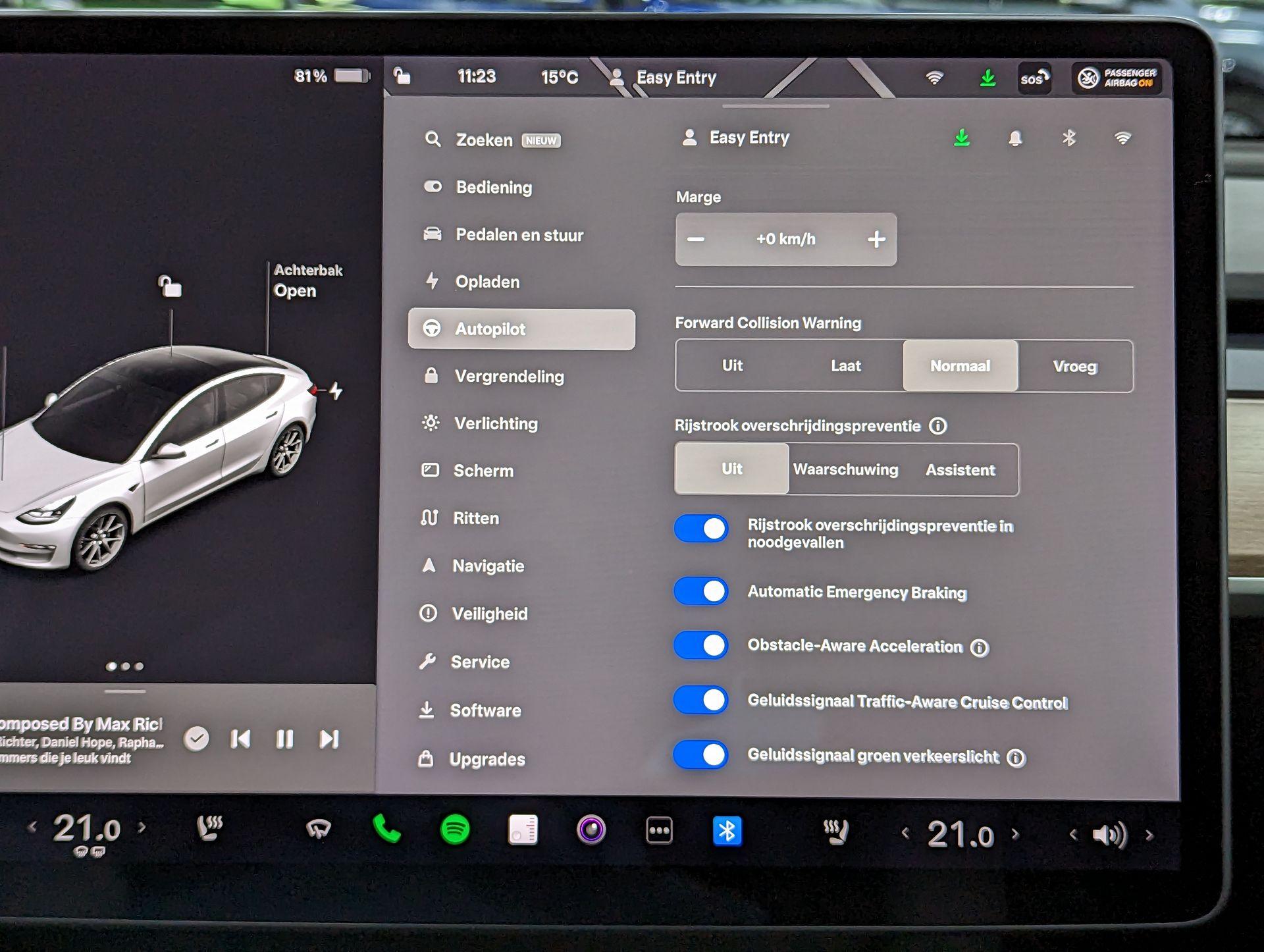The image size is (1264, 952).
Task: Open the Bediening settings menu
Action: click(477, 187)
